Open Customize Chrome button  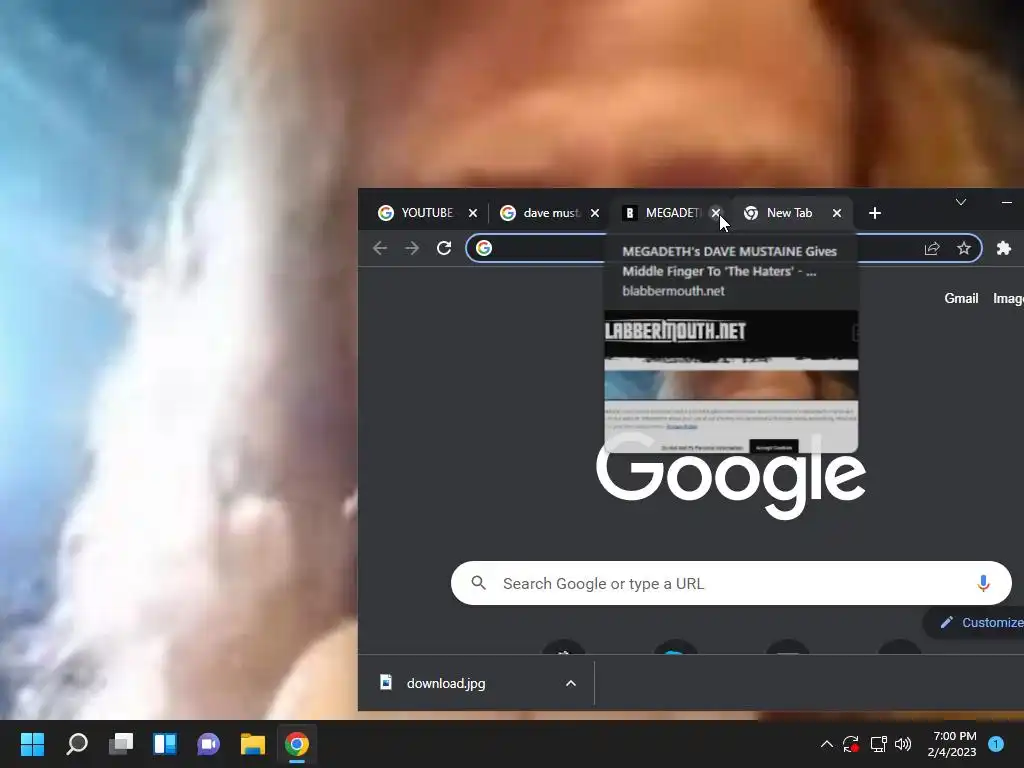point(974,622)
